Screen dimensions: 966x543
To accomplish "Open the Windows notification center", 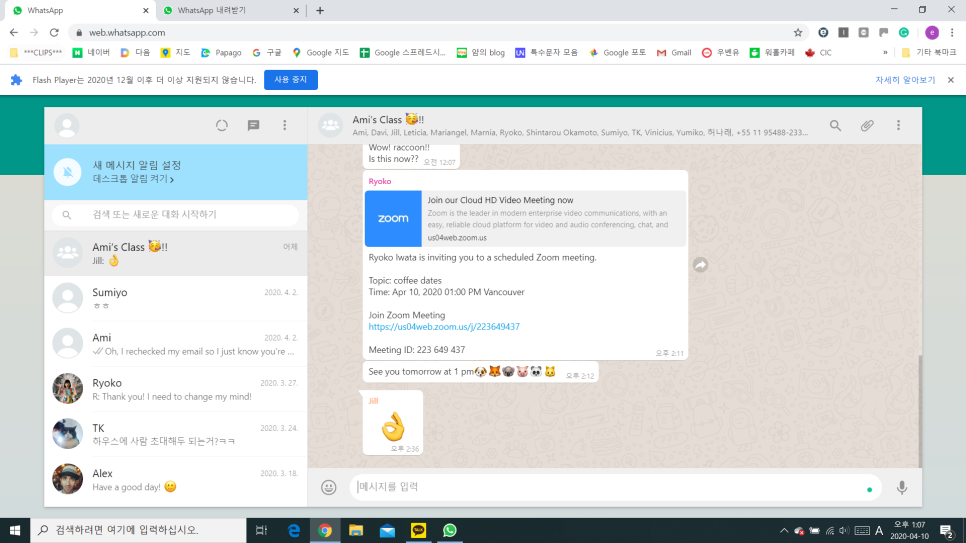I will click(x=947, y=531).
